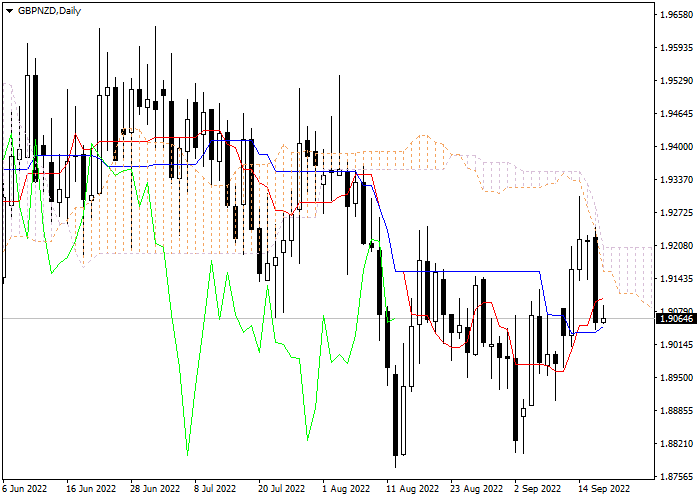Image resolution: width=700 pixels, height=500 pixels.
Task: Click the 1.89500 price scale value
Action: pos(676,378)
